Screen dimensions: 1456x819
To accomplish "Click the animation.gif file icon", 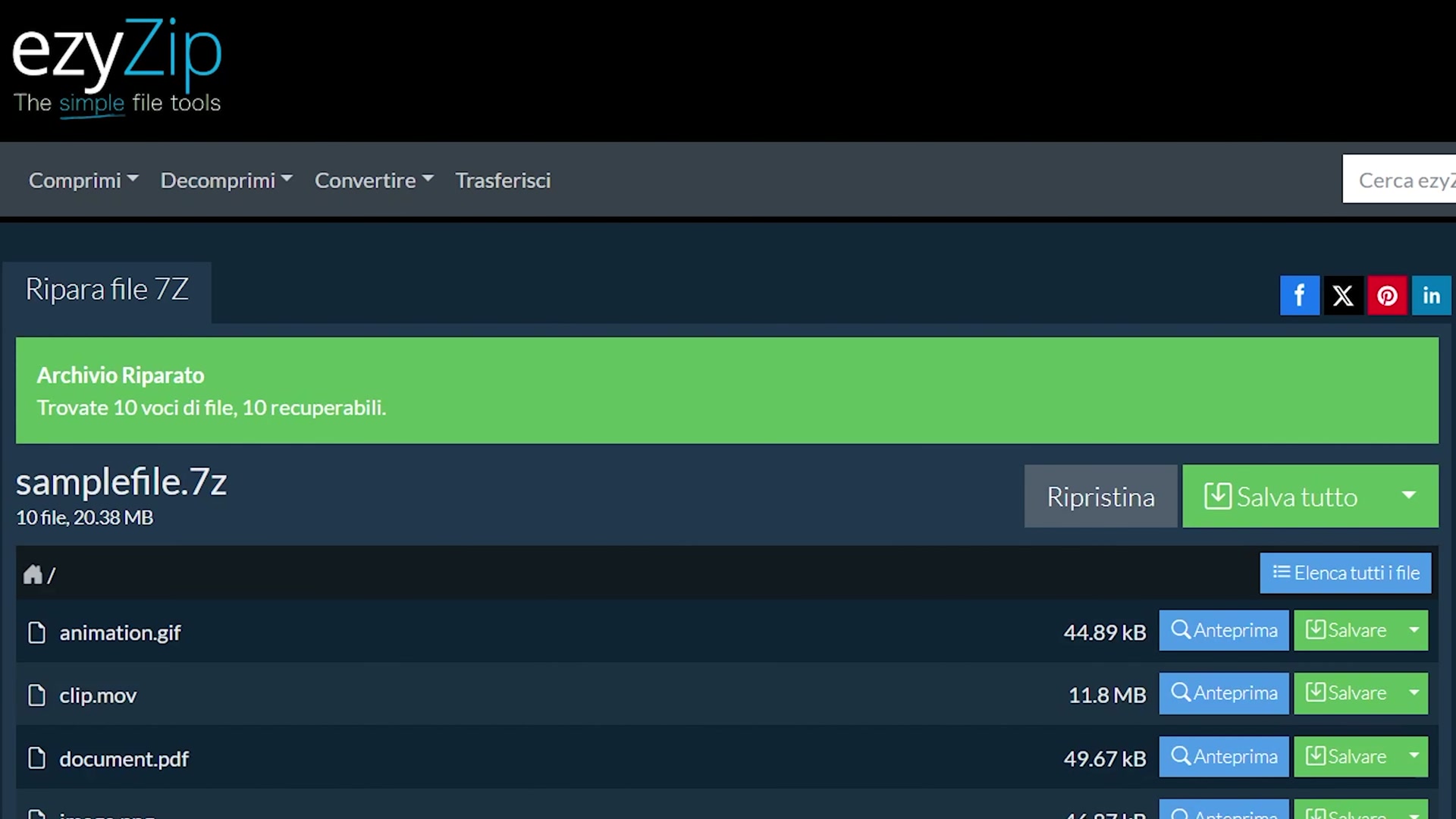I will (36, 632).
